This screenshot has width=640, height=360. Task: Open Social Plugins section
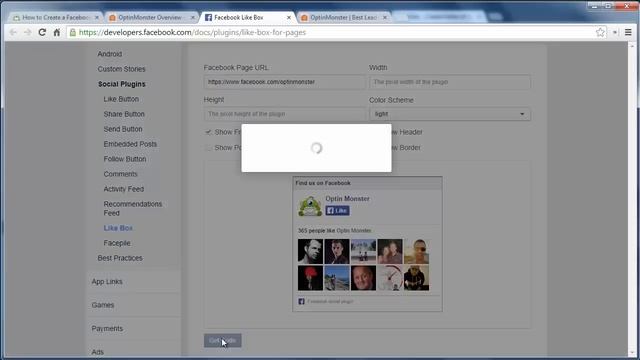(122, 84)
